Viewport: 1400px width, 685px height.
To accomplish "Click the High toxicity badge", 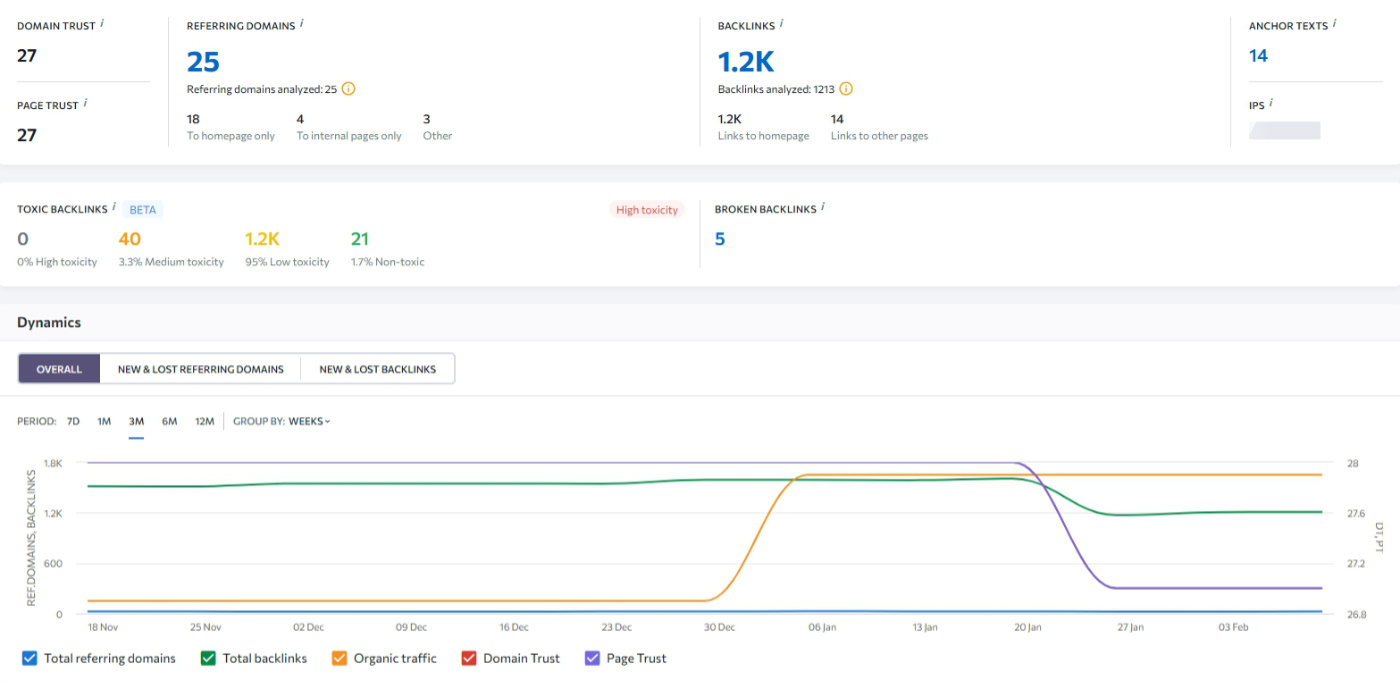I will tap(646, 210).
